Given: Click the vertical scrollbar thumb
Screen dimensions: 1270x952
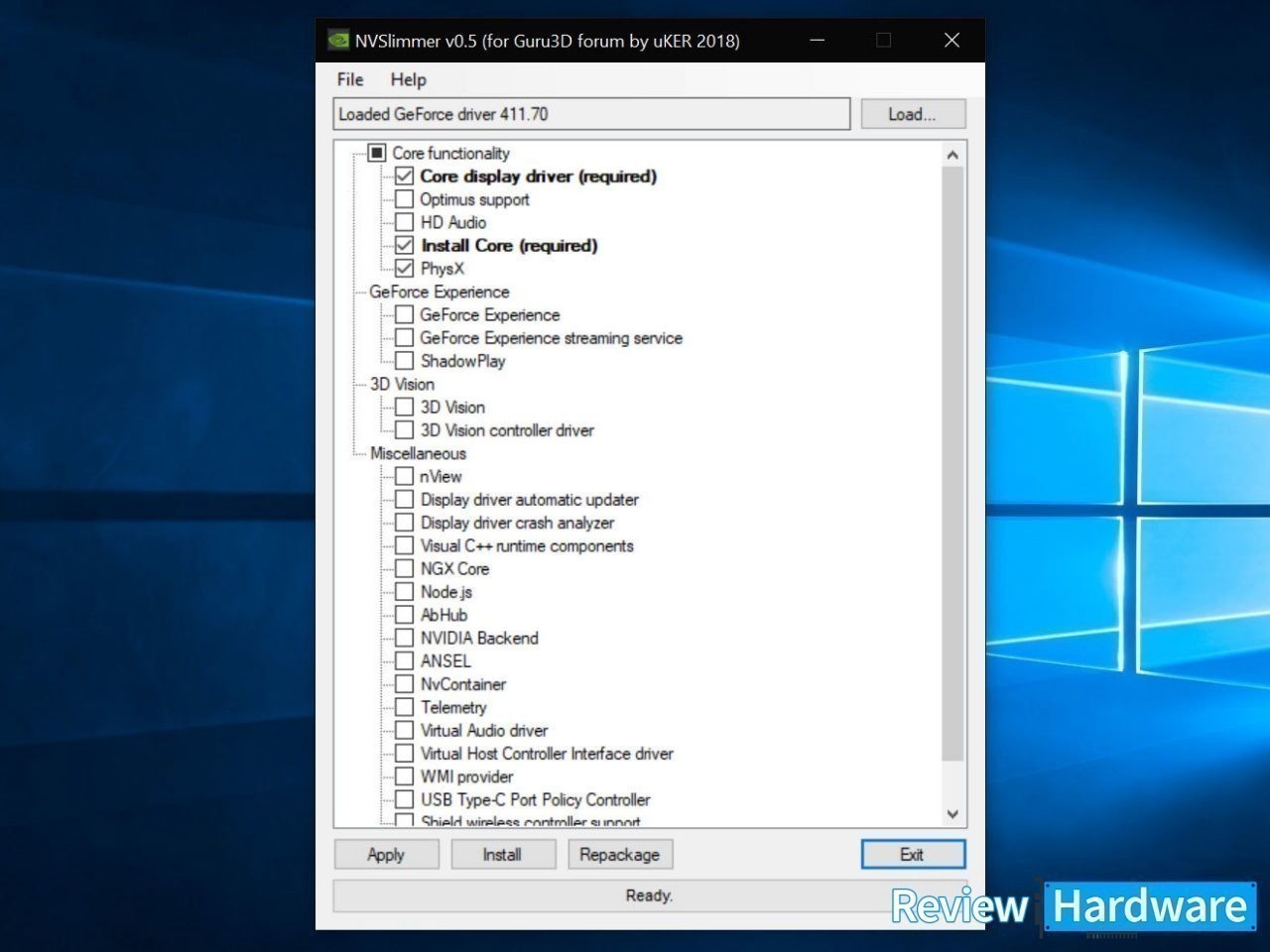Looking at the screenshot, I should (x=952, y=464).
